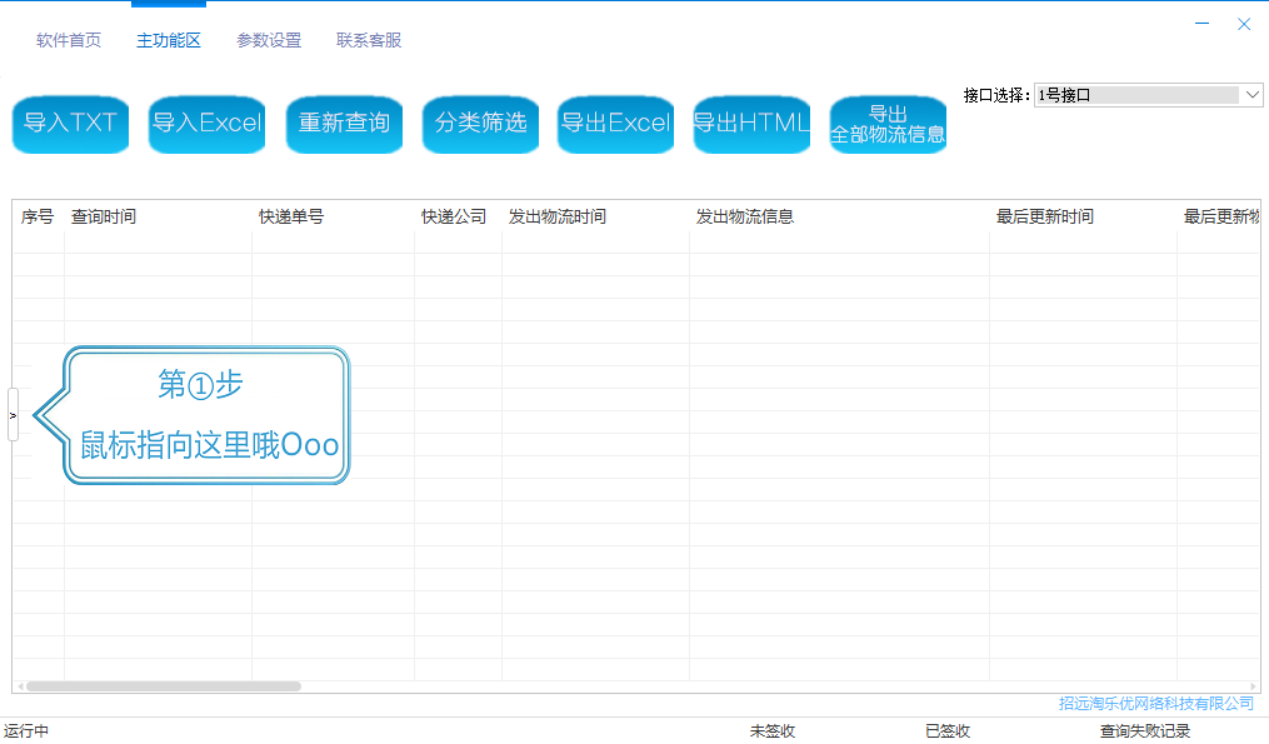Visit 招远淘乐优网络科技有限公司 link
1269x744 pixels.
1156,704
